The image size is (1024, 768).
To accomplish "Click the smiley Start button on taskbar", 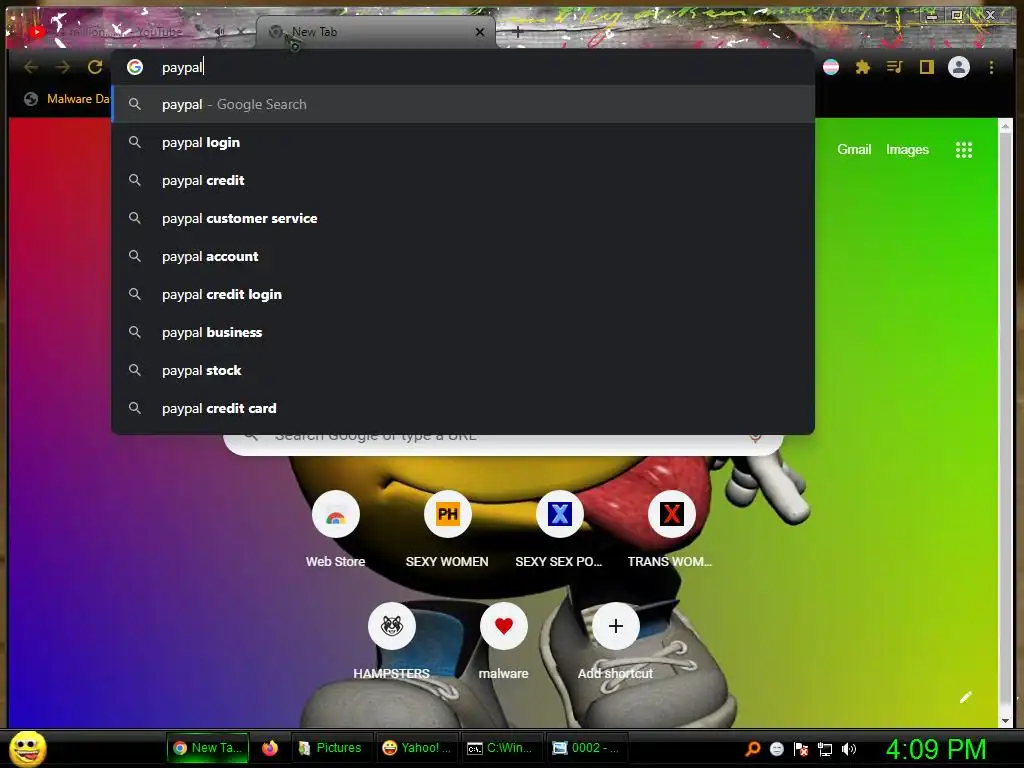I will (28, 748).
